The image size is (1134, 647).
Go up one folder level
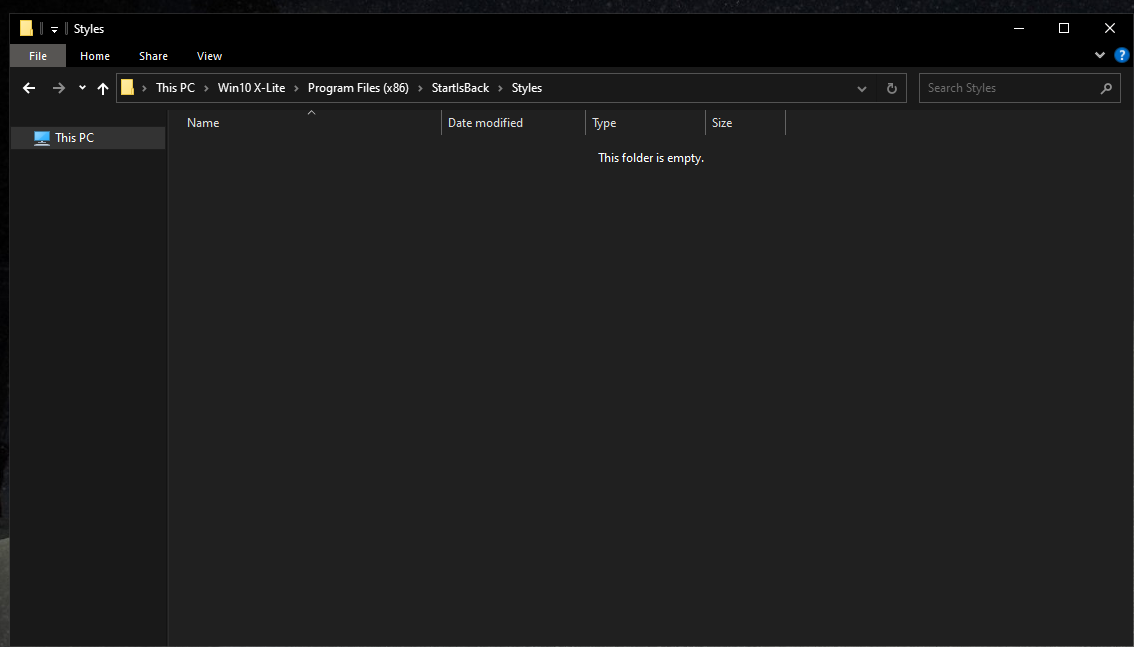[103, 88]
